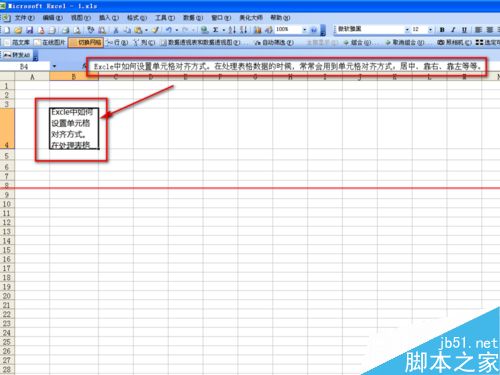500x375 pixels.
Task: Apply bold formatting
Action: click(x=442, y=30)
